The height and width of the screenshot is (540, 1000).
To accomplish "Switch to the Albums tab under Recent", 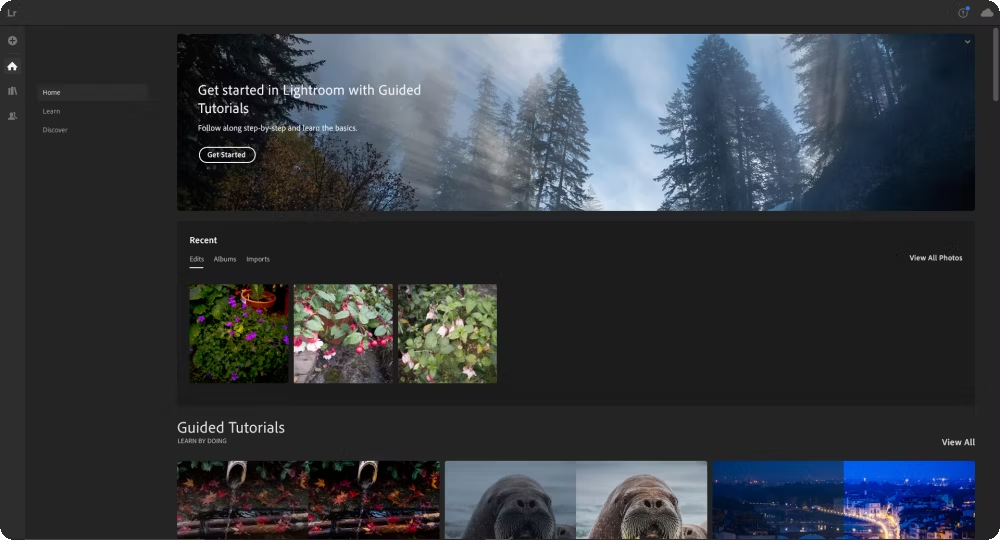I will [x=224, y=259].
